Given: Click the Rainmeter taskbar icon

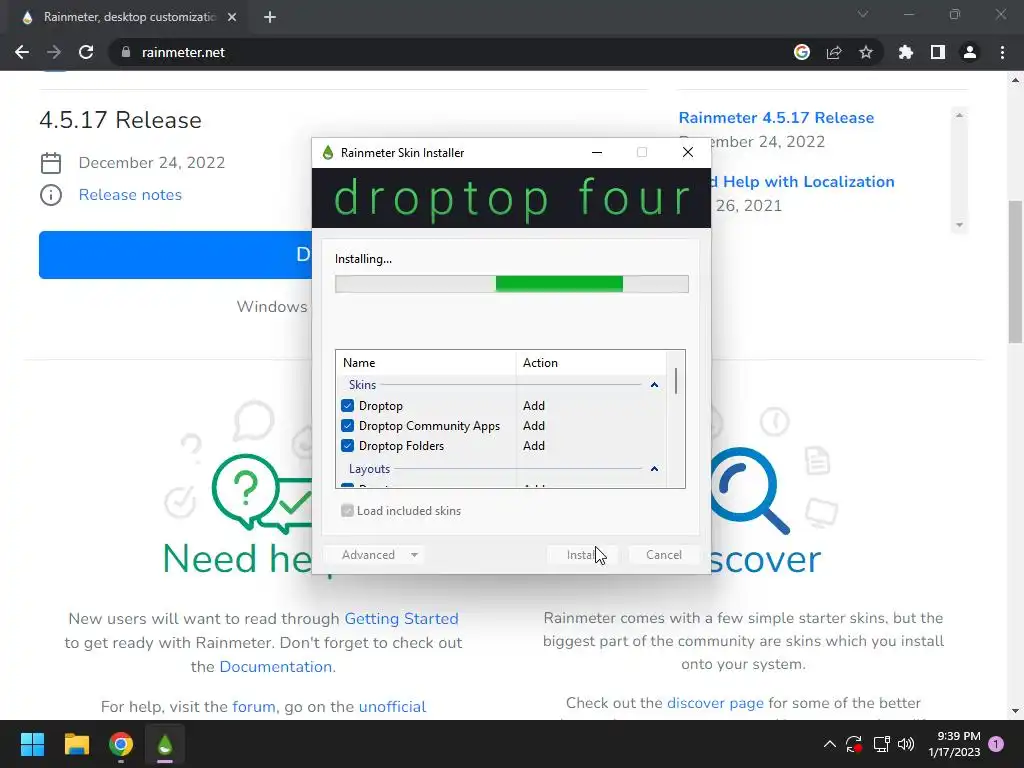Looking at the screenshot, I should coord(165,744).
